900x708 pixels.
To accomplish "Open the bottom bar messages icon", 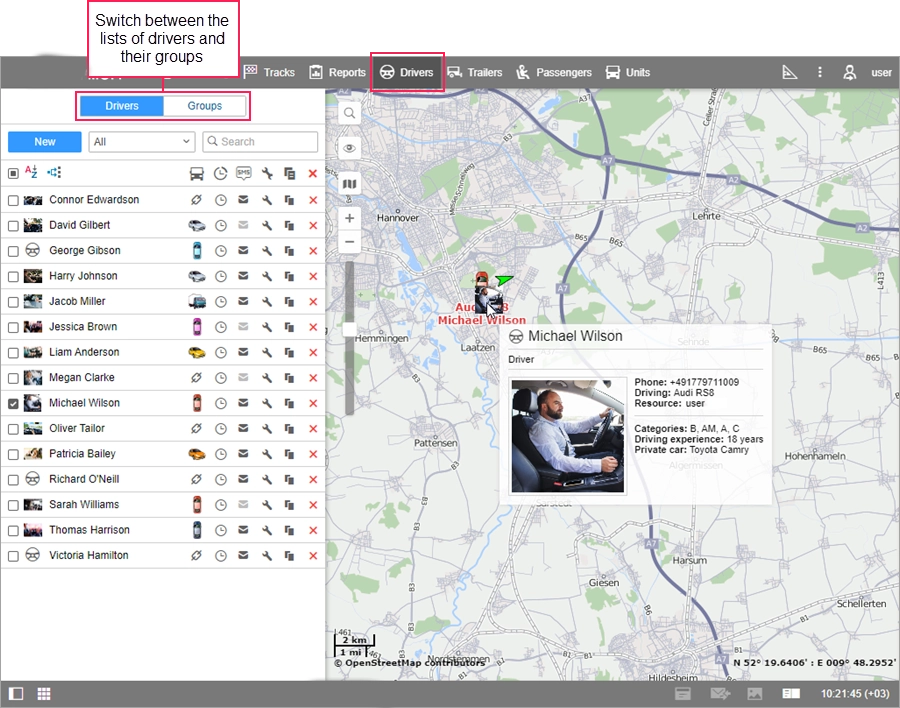I will [x=720, y=694].
